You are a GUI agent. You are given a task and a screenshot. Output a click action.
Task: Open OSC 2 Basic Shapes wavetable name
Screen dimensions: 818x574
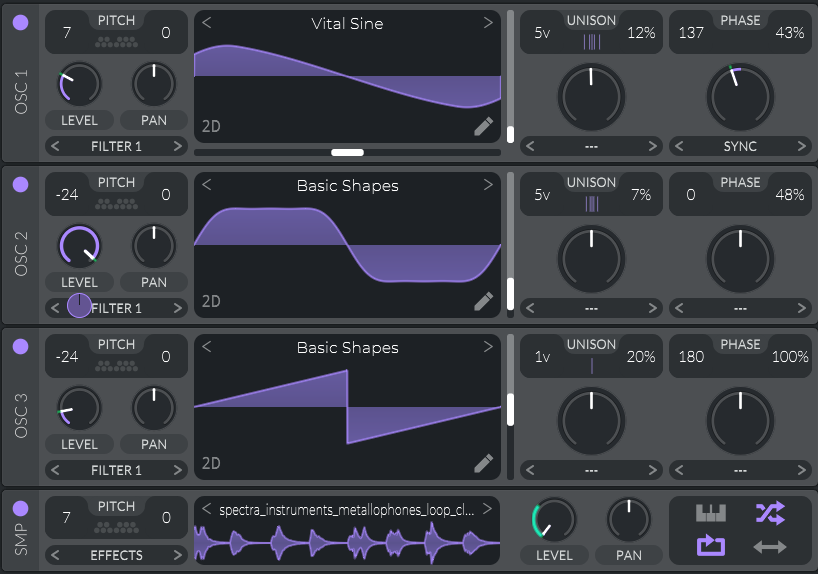(347, 185)
